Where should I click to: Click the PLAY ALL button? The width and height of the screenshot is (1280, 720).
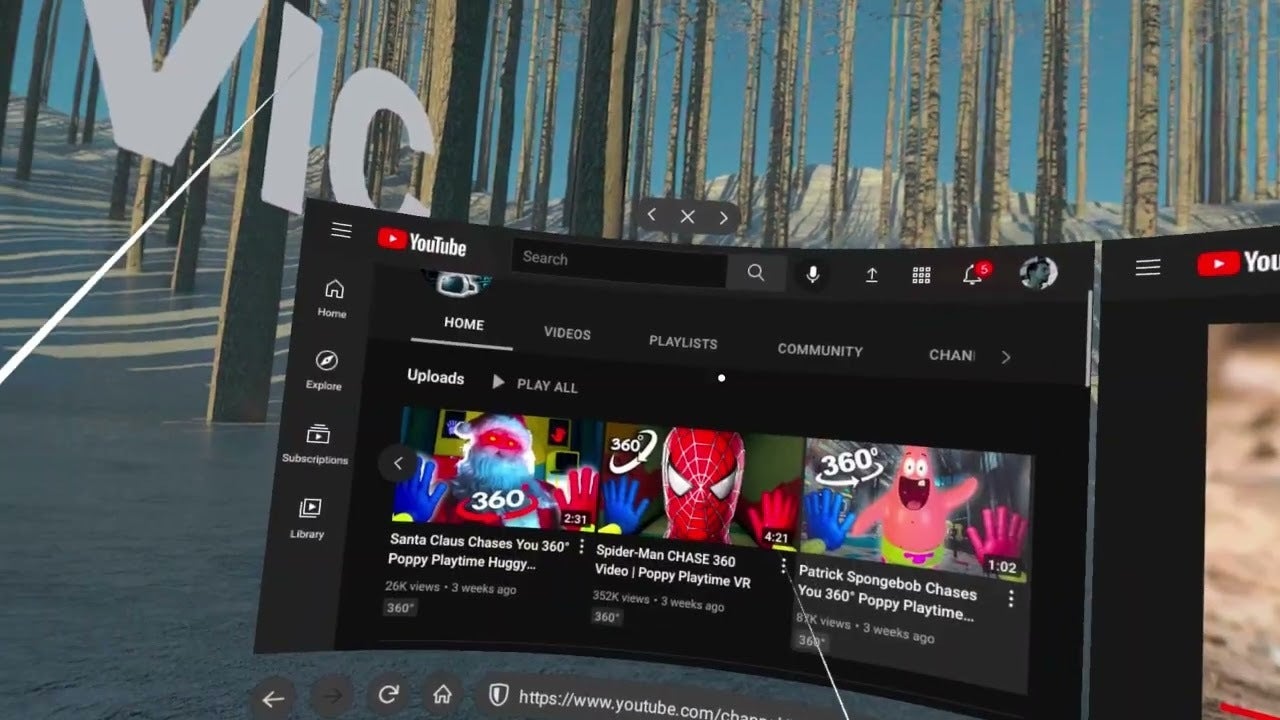[535, 384]
